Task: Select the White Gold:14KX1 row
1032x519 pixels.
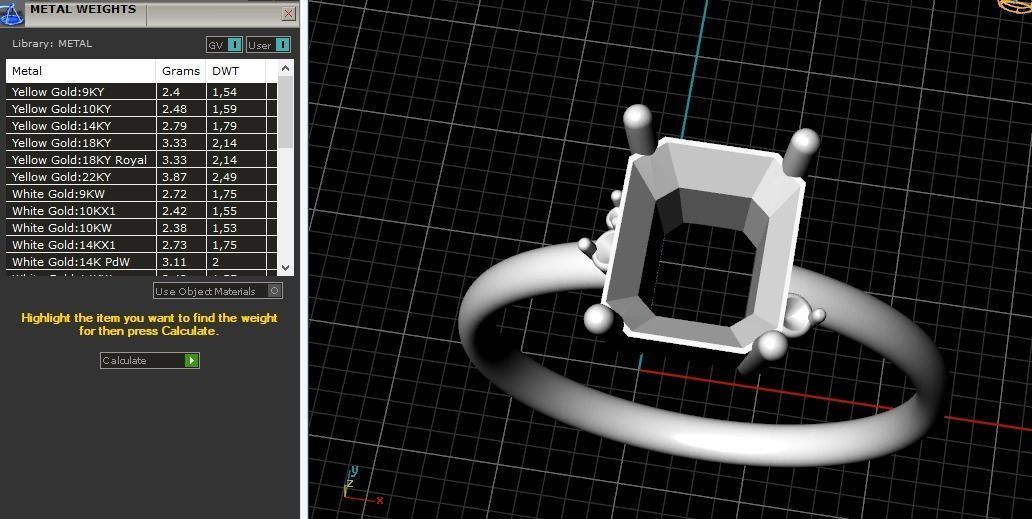Action: [142, 245]
